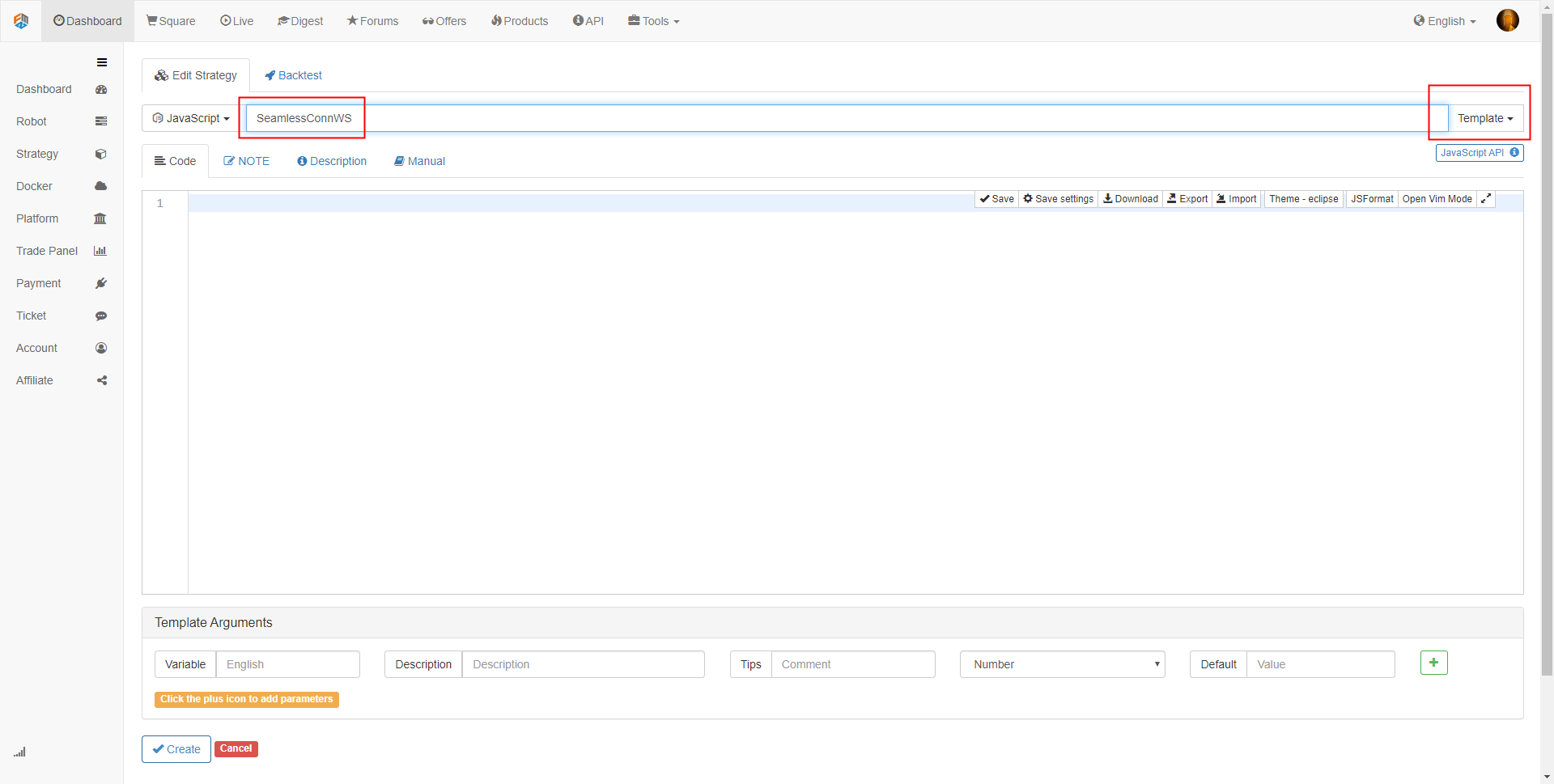Viewport: 1554px width, 784px height.
Task: Download the strategy code
Action: coord(1131,199)
